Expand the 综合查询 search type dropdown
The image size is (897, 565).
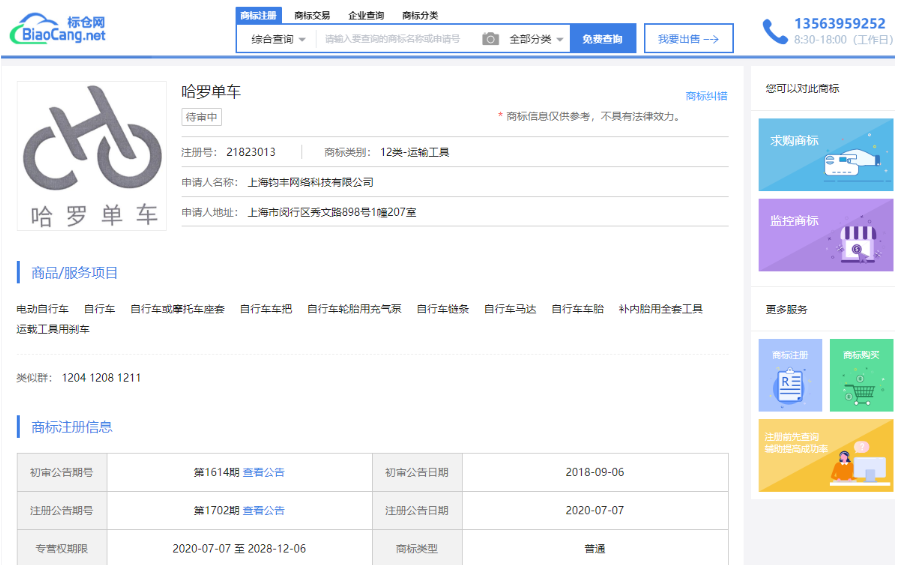(278, 39)
